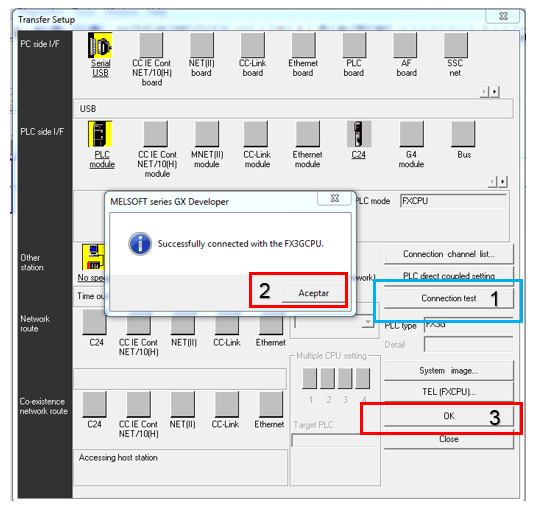Open the System image view
The height and width of the screenshot is (509, 537).
[x=449, y=371]
